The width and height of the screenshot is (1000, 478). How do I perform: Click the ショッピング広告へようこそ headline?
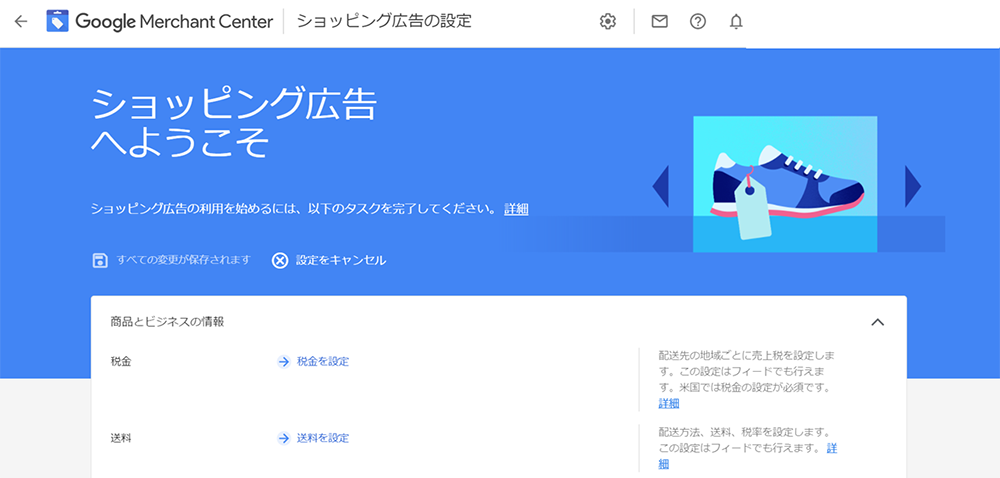(233, 124)
